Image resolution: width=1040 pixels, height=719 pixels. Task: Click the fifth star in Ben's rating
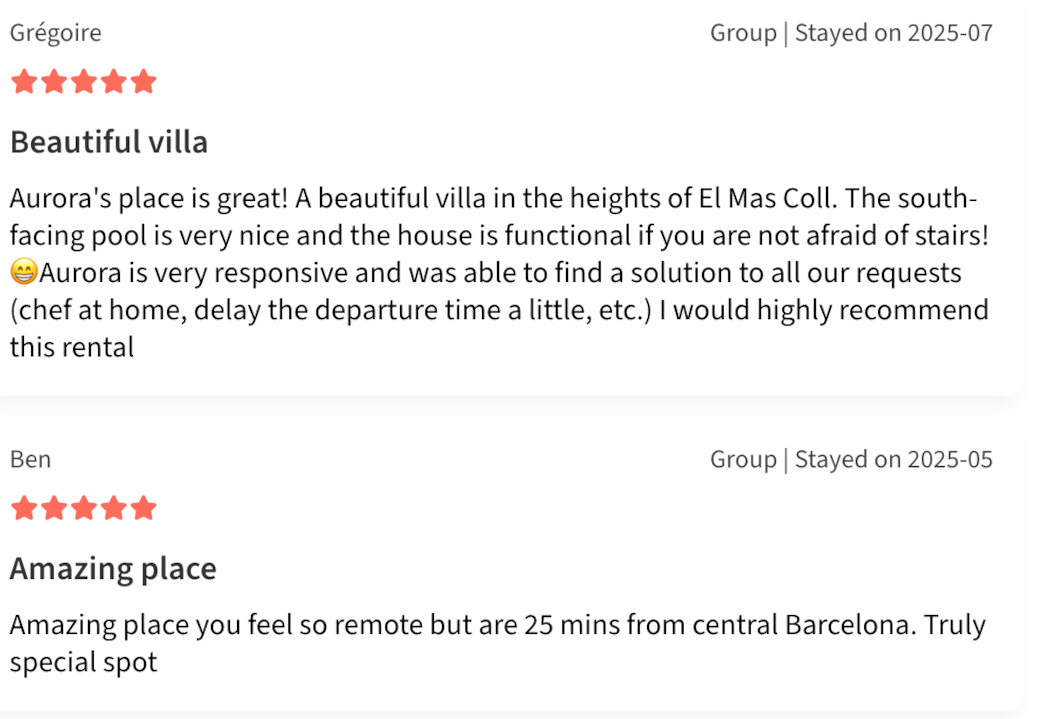pyautogui.click(x=144, y=509)
